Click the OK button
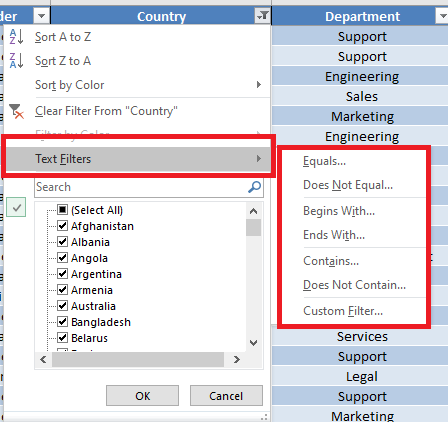This screenshot has width=448, height=422. click(143, 396)
